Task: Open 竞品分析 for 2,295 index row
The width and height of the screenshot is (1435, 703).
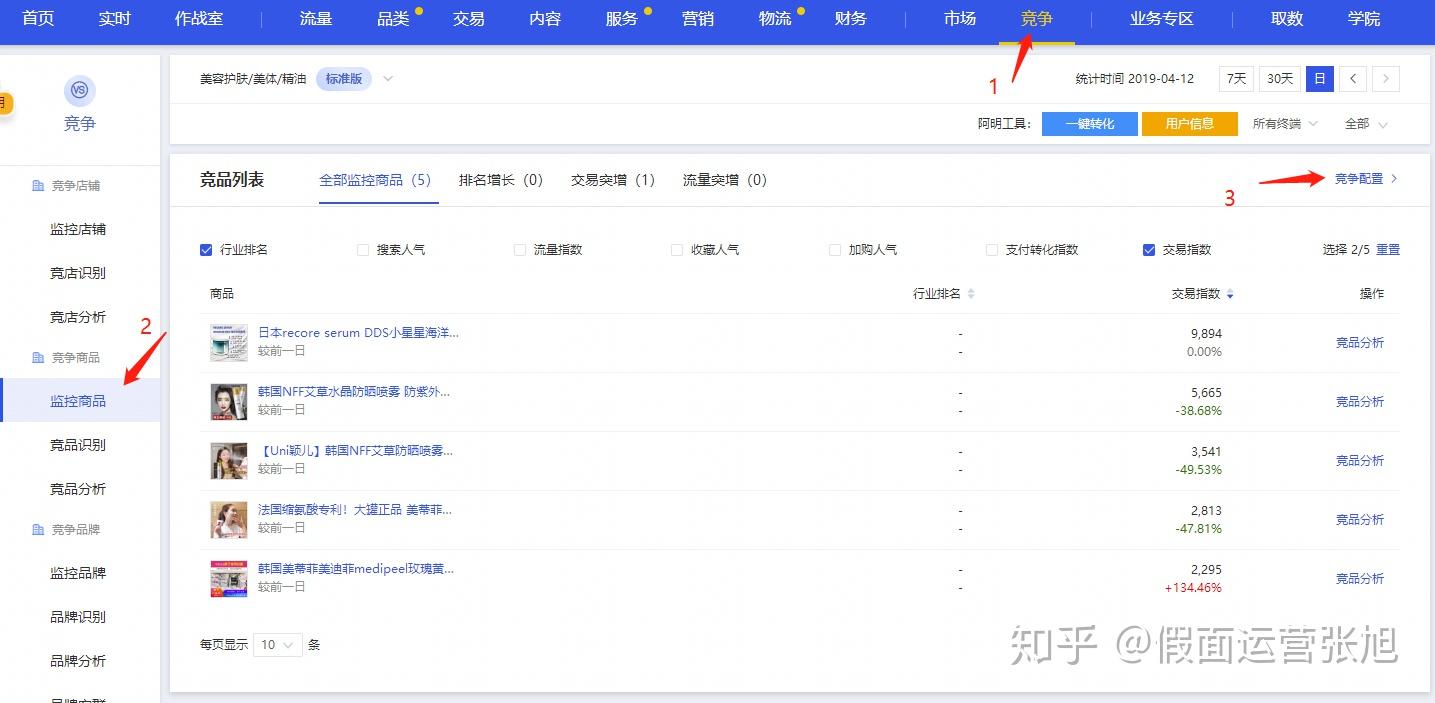Action: (x=1360, y=579)
